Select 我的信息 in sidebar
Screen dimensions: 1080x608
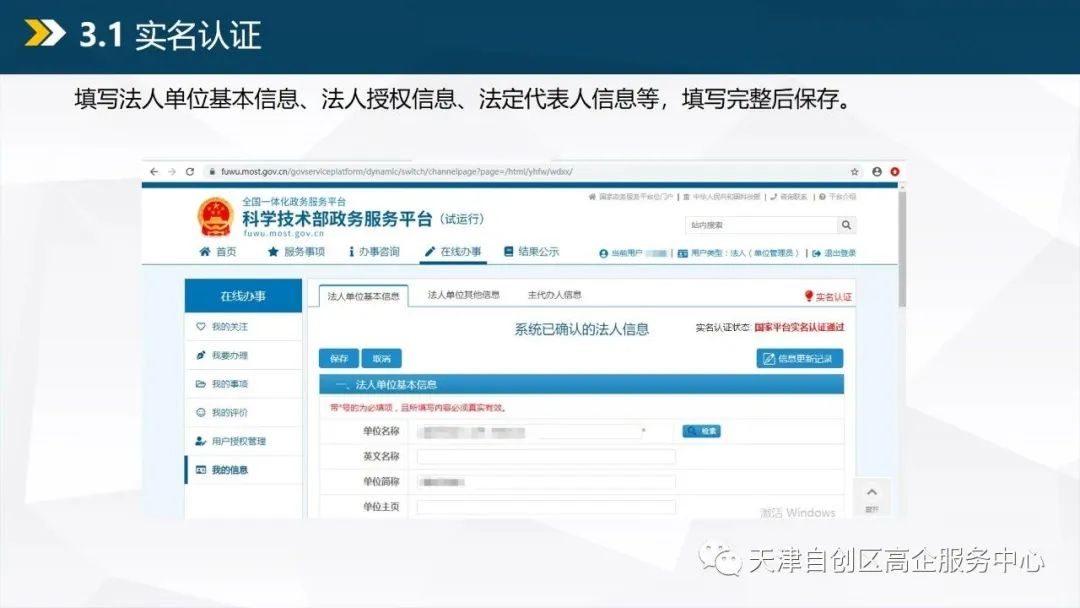(243, 470)
